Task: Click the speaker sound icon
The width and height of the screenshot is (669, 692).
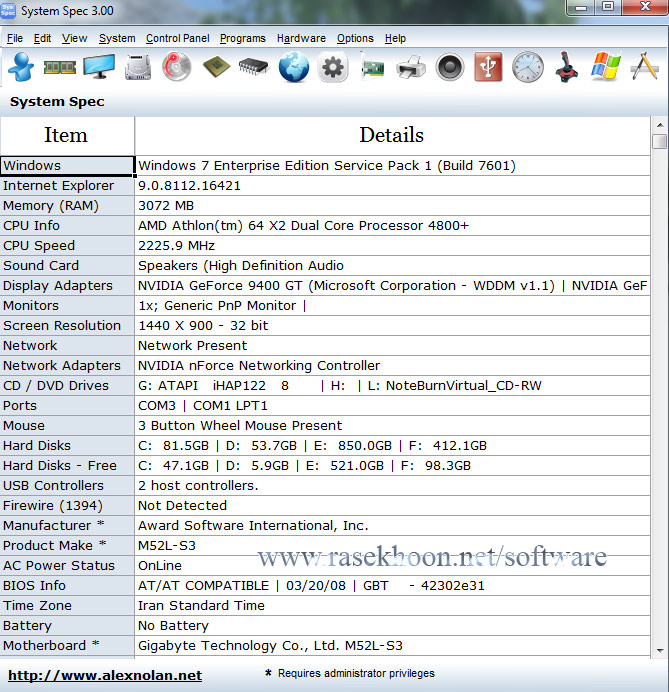Action: pyautogui.click(x=450, y=68)
